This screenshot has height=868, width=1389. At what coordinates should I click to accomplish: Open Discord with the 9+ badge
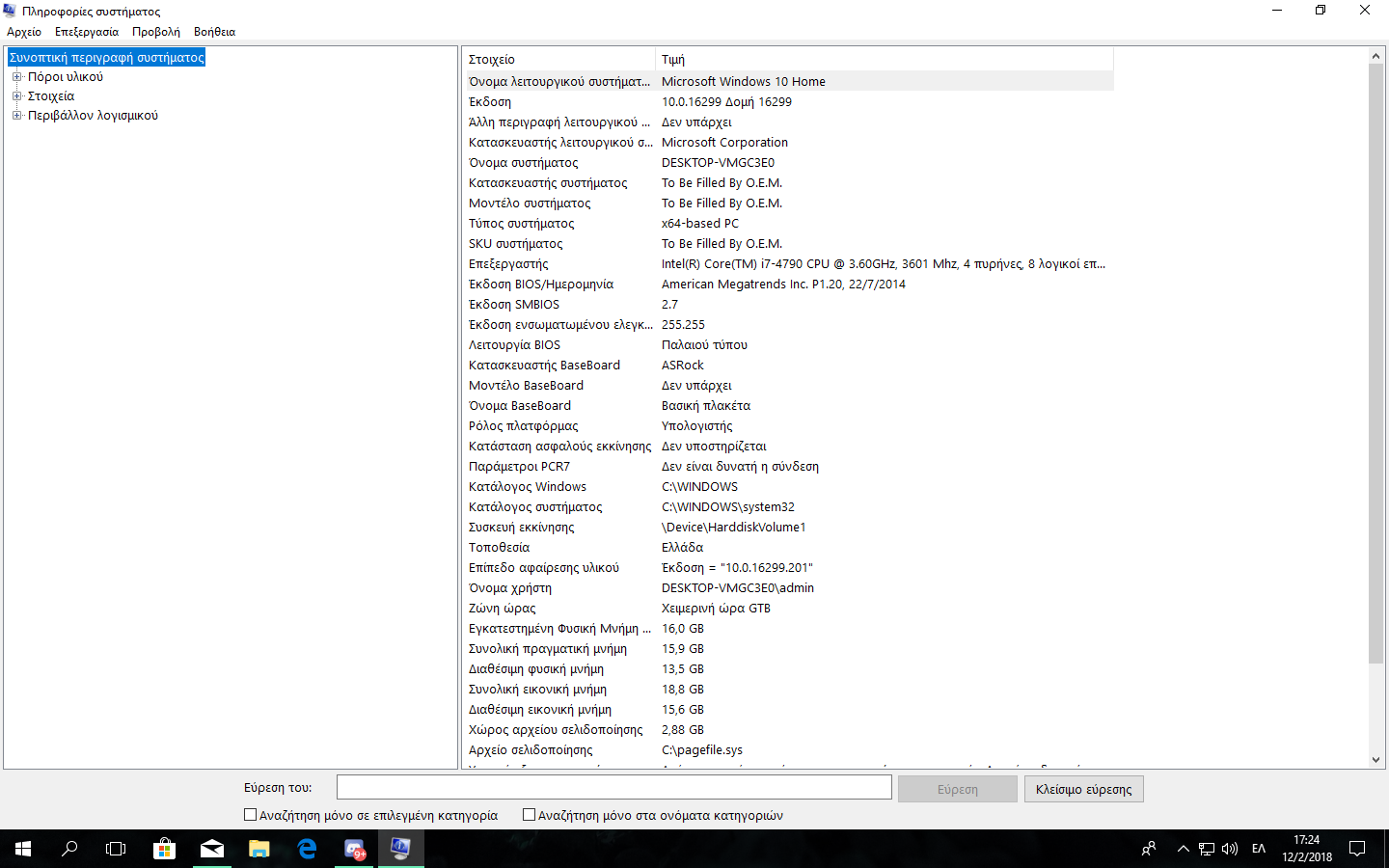[x=354, y=849]
